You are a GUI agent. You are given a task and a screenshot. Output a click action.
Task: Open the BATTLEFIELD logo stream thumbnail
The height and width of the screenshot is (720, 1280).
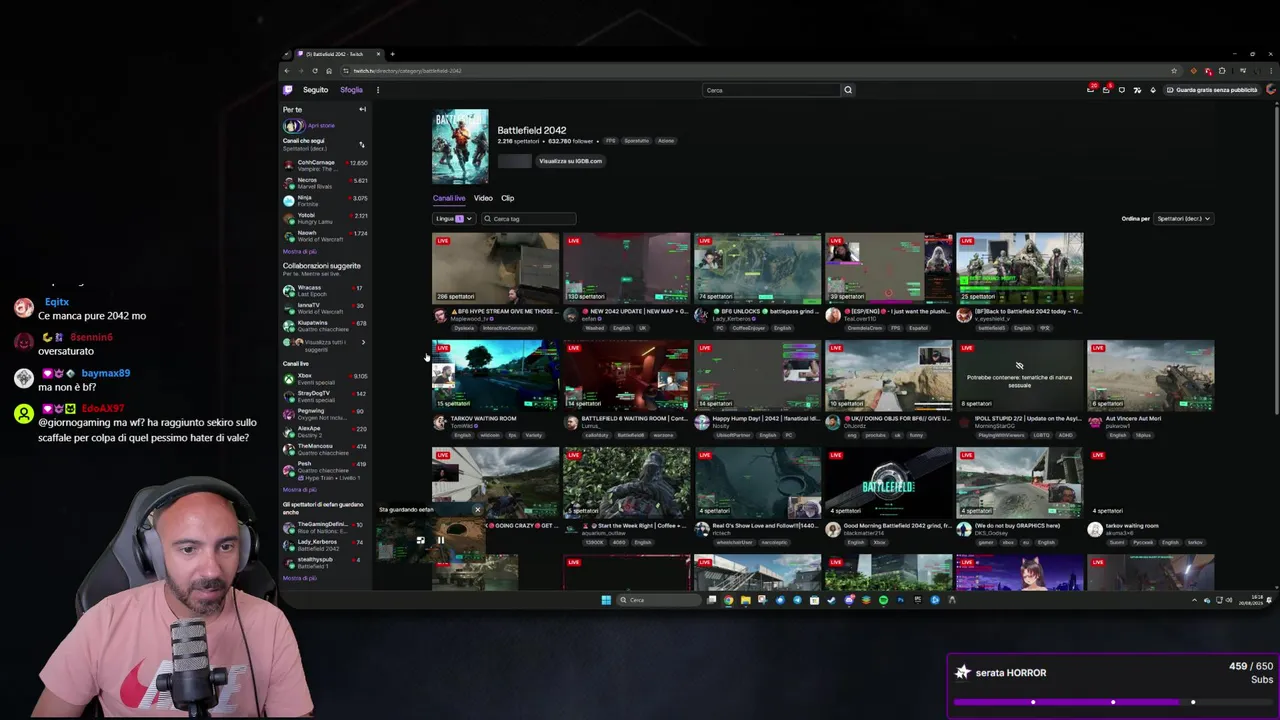pos(888,483)
